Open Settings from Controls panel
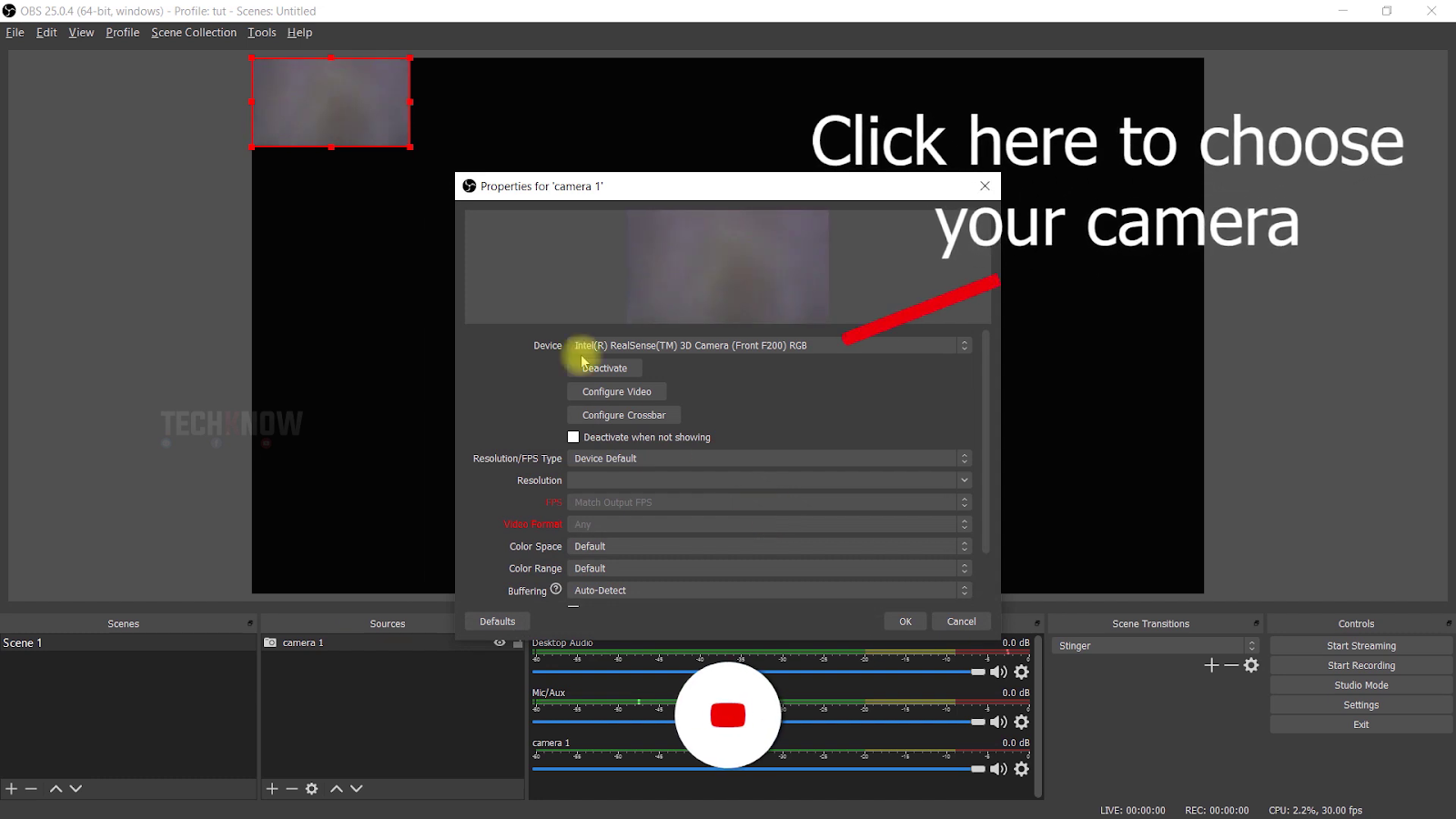 pos(1361,705)
